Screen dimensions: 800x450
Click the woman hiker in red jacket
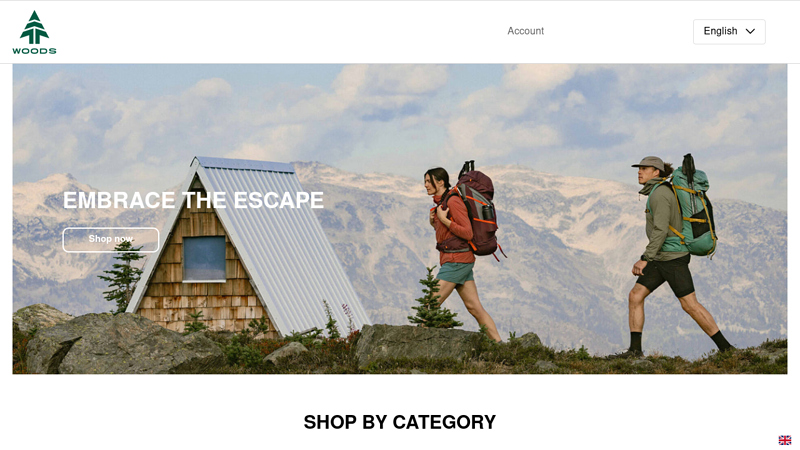457,254
